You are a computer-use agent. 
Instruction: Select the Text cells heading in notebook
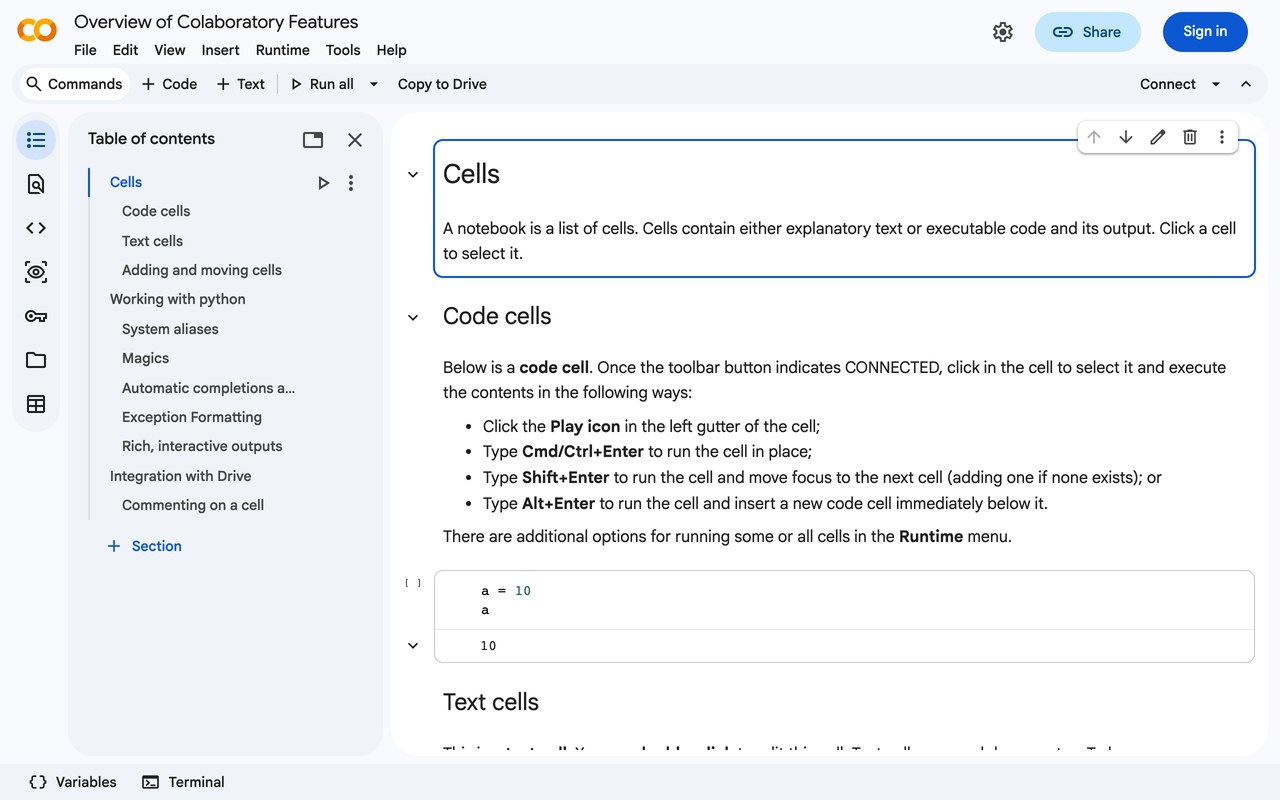pyautogui.click(x=491, y=702)
